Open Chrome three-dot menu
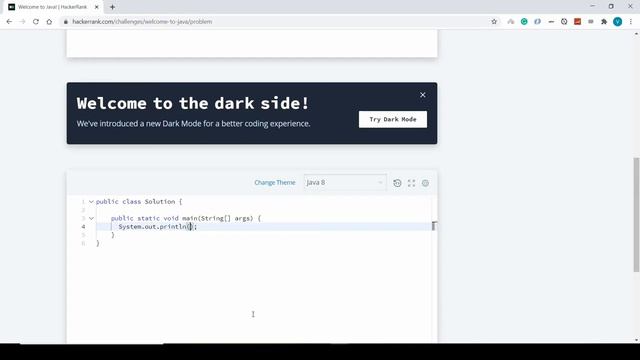Viewport: 640px width, 360px height. (x=631, y=22)
